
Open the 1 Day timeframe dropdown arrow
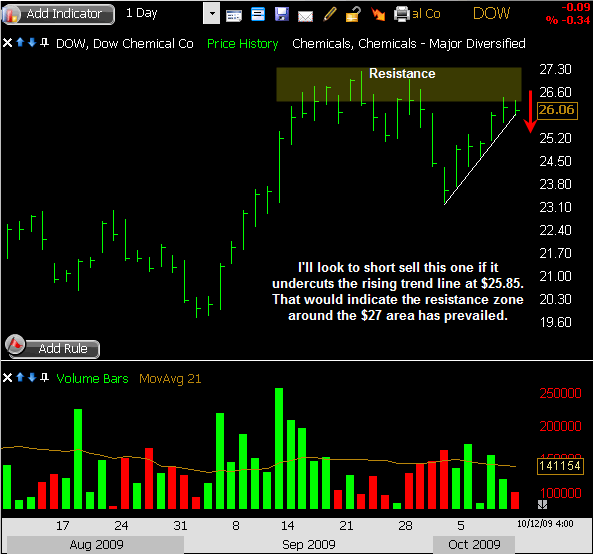pos(211,14)
